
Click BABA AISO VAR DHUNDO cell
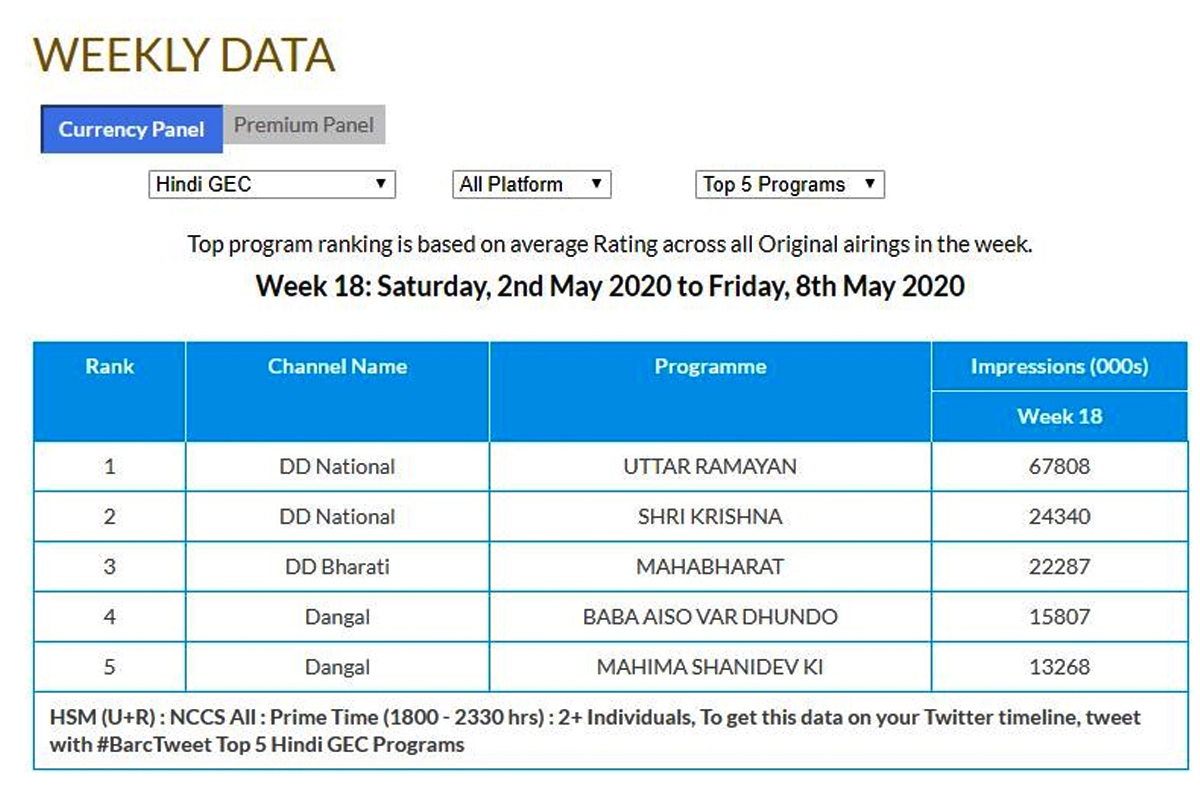click(x=710, y=617)
